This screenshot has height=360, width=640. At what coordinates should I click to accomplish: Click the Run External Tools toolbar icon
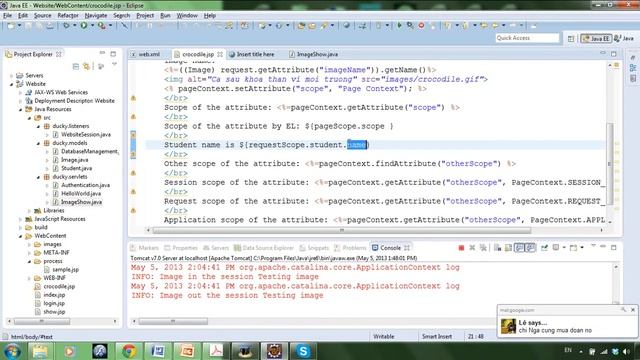pos(102,25)
